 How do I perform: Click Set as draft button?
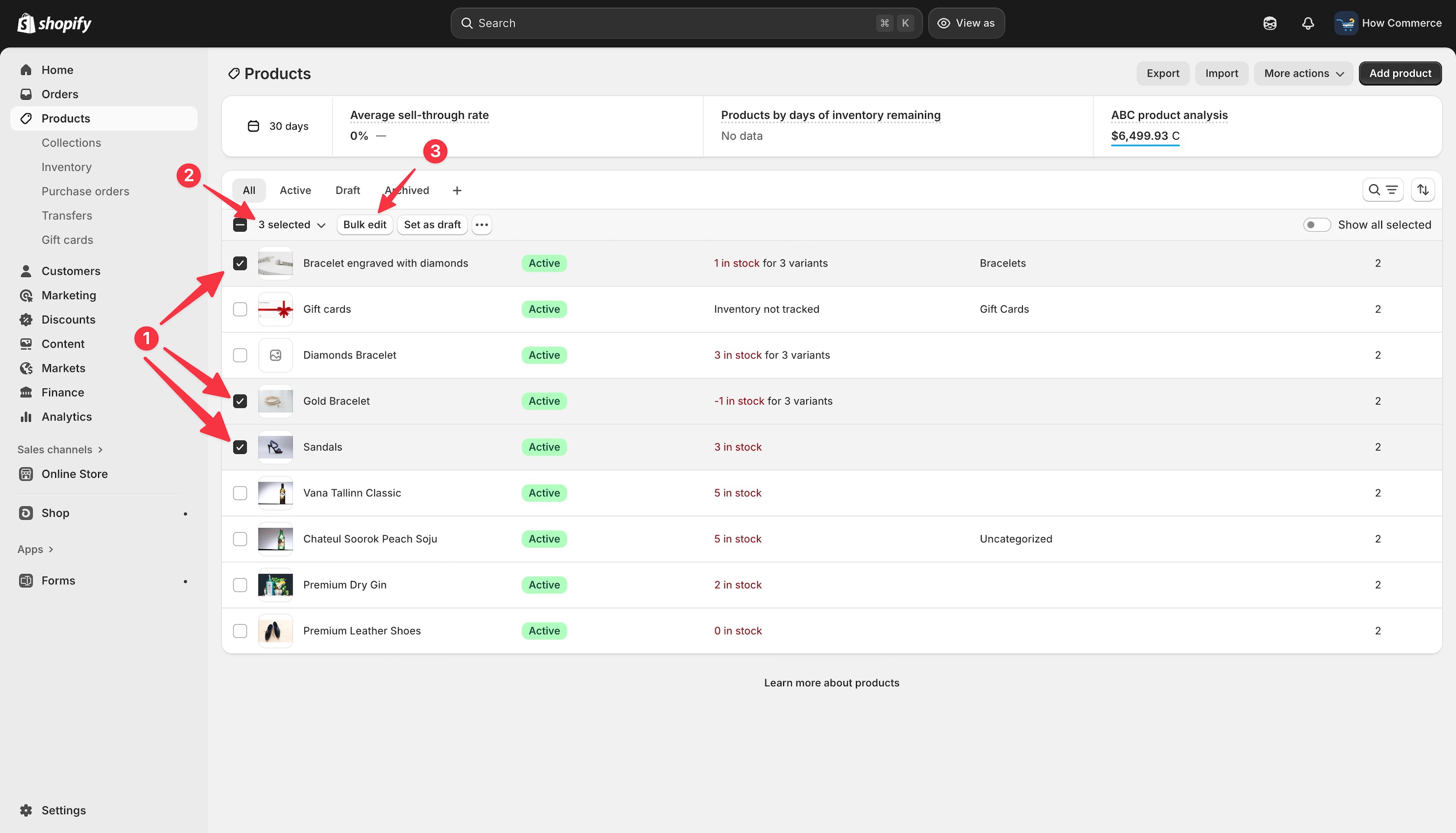[432, 225]
